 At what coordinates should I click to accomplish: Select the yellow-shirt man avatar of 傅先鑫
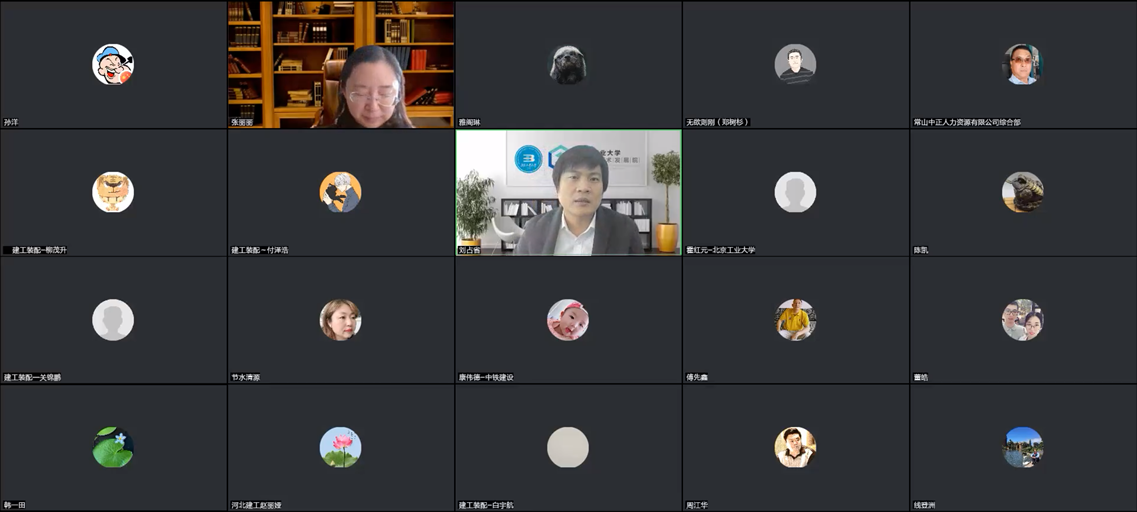click(795, 320)
